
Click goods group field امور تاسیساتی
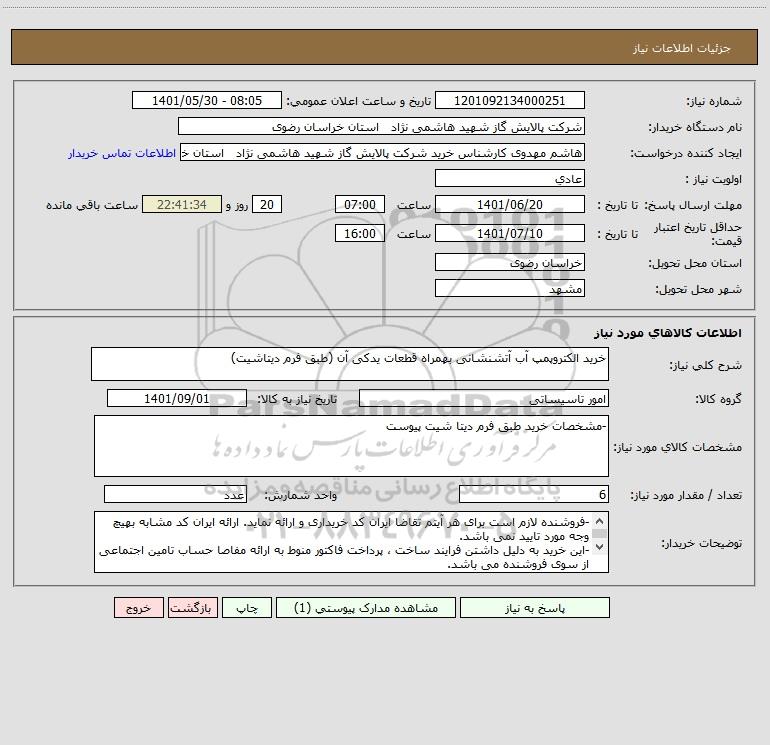tap(484, 398)
